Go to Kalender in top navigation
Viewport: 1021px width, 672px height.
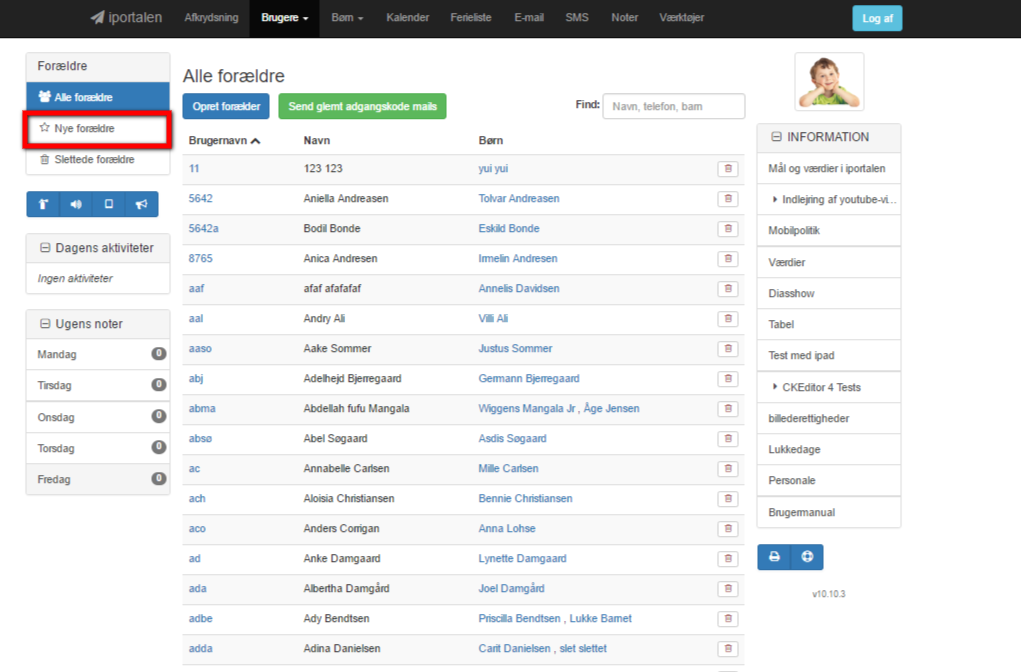(x=408, y=18)
